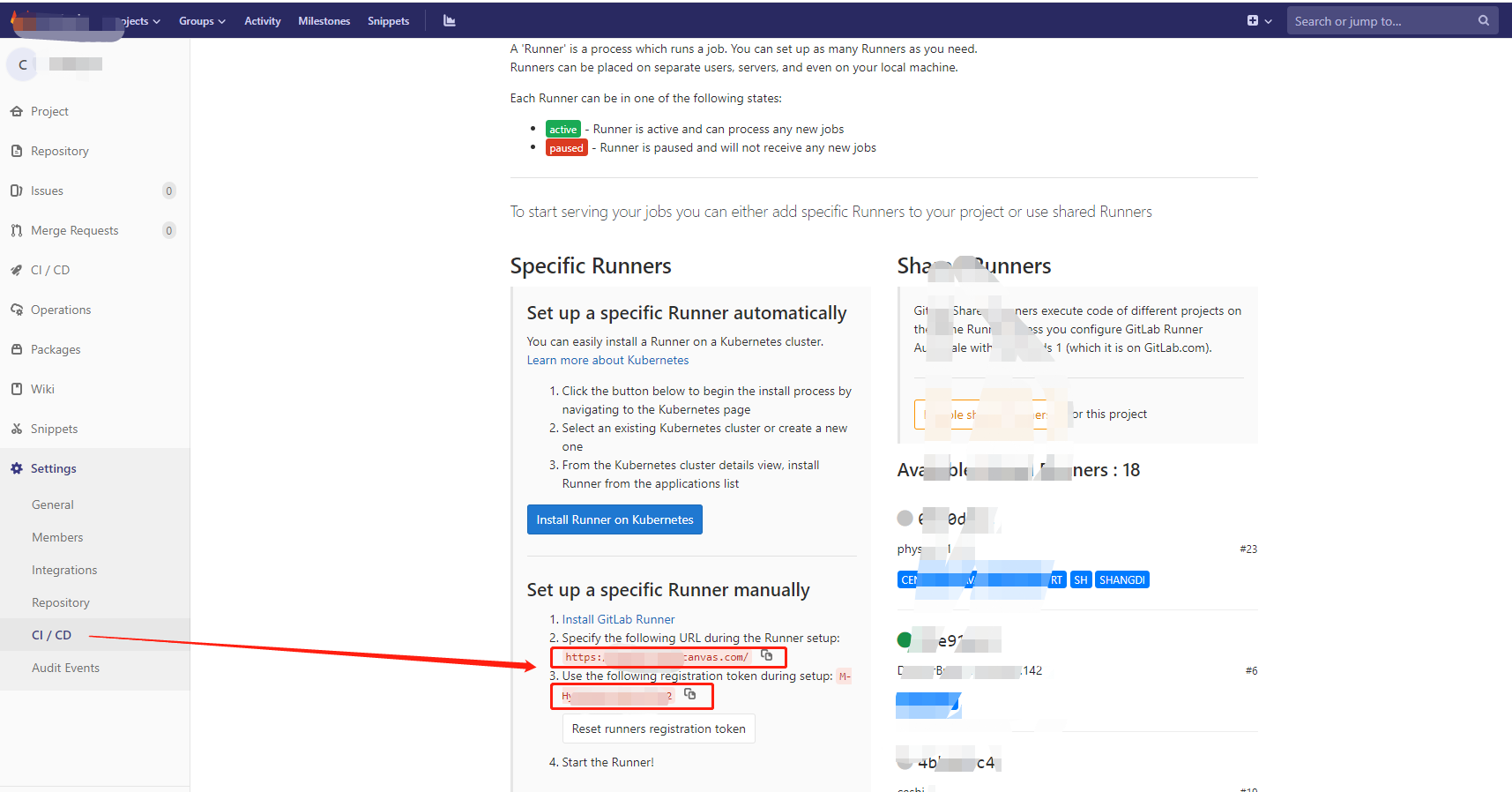The image size is (1512, 792).
Task: Click the Settings gear icon
Action: [x=17, y=468]
